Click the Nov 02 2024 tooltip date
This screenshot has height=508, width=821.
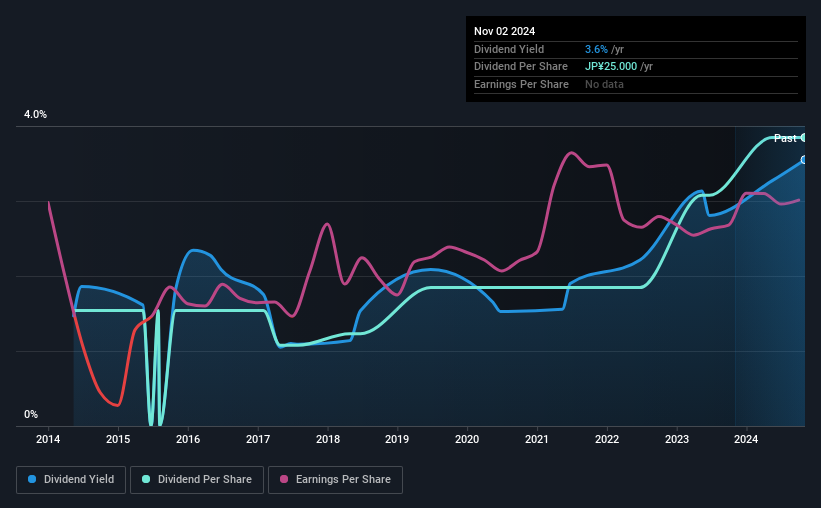click(504, 31)
